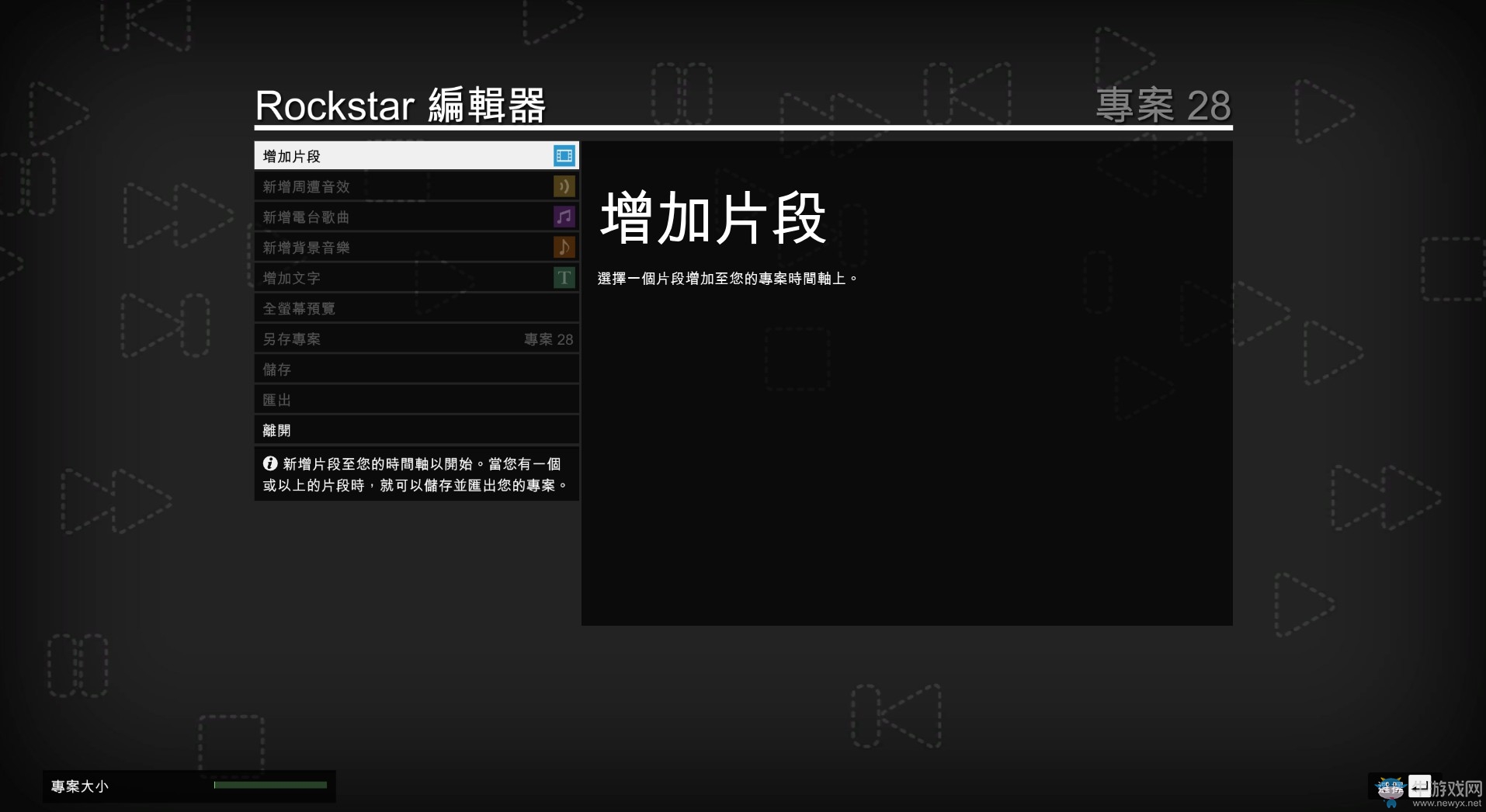Click the purple music note icon for 新增電台歌曲
This screenshot has width=1486, height=812.
(564, 217)
